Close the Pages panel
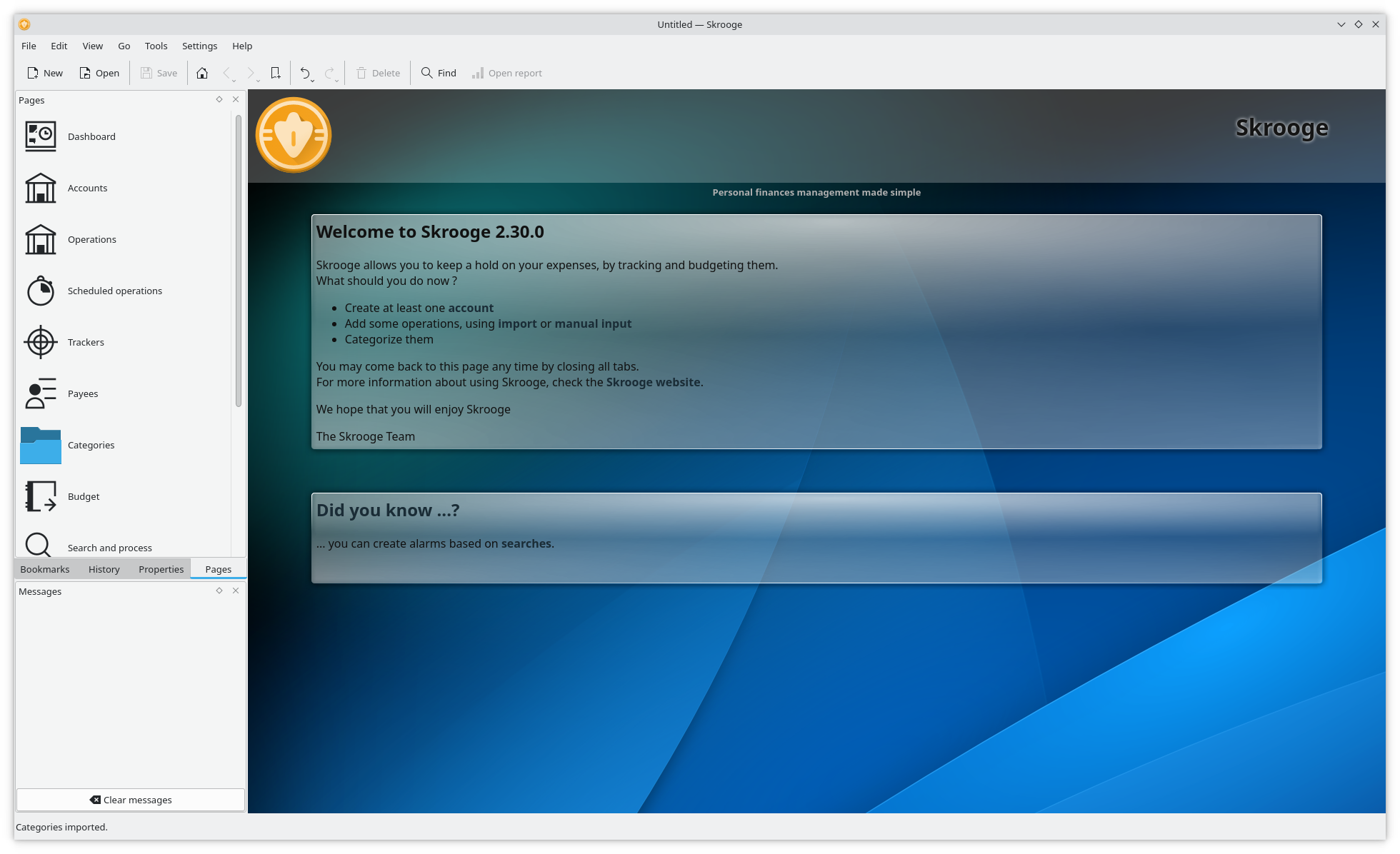 click(236, 99)
